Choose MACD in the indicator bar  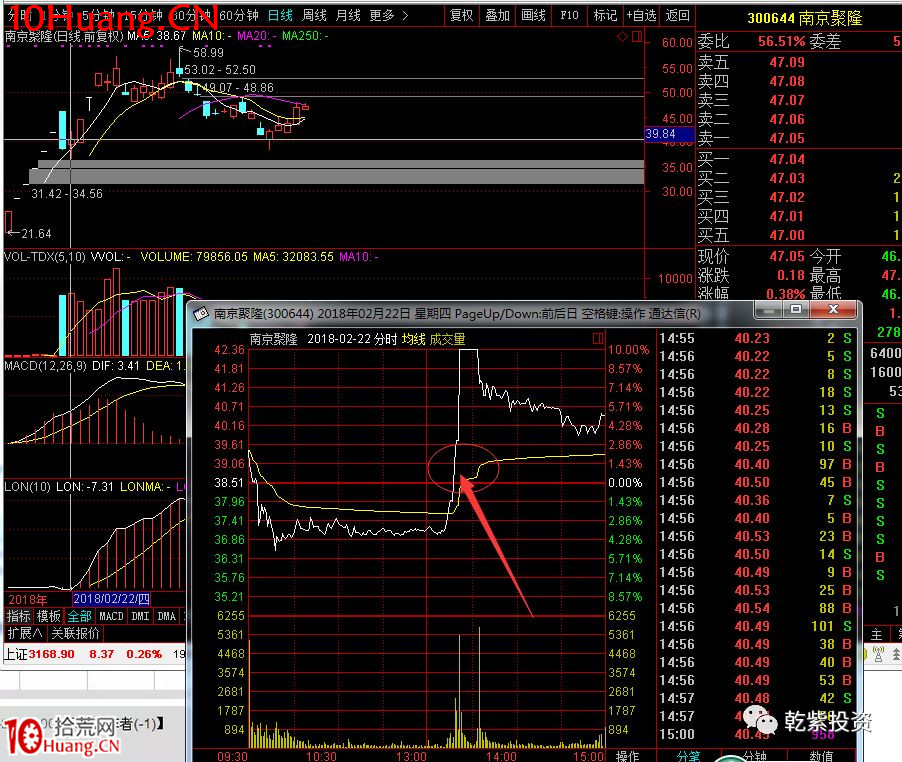pos(111,616)
